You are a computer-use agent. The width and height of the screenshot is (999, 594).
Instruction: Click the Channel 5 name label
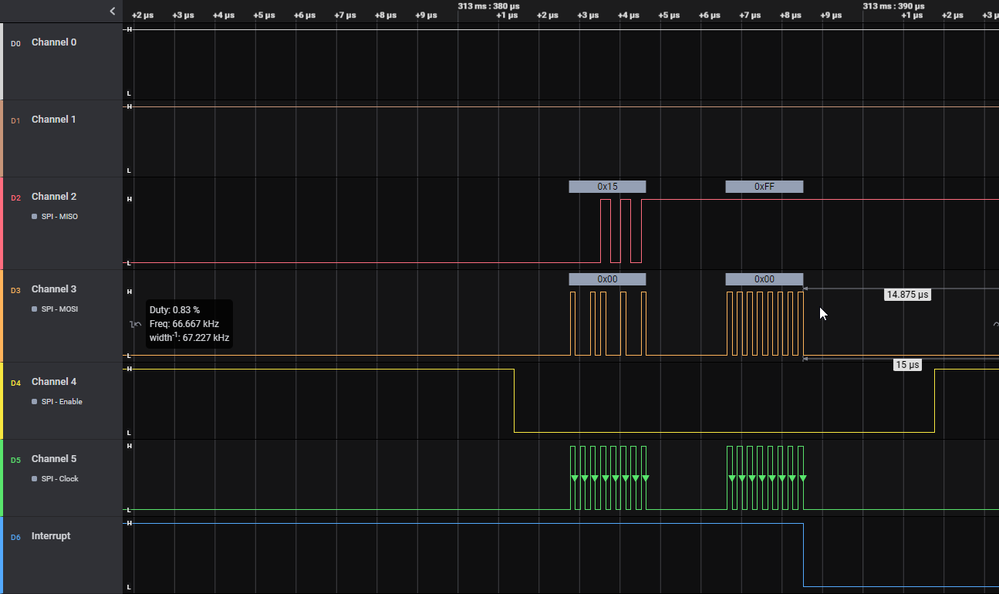point(54,458)
